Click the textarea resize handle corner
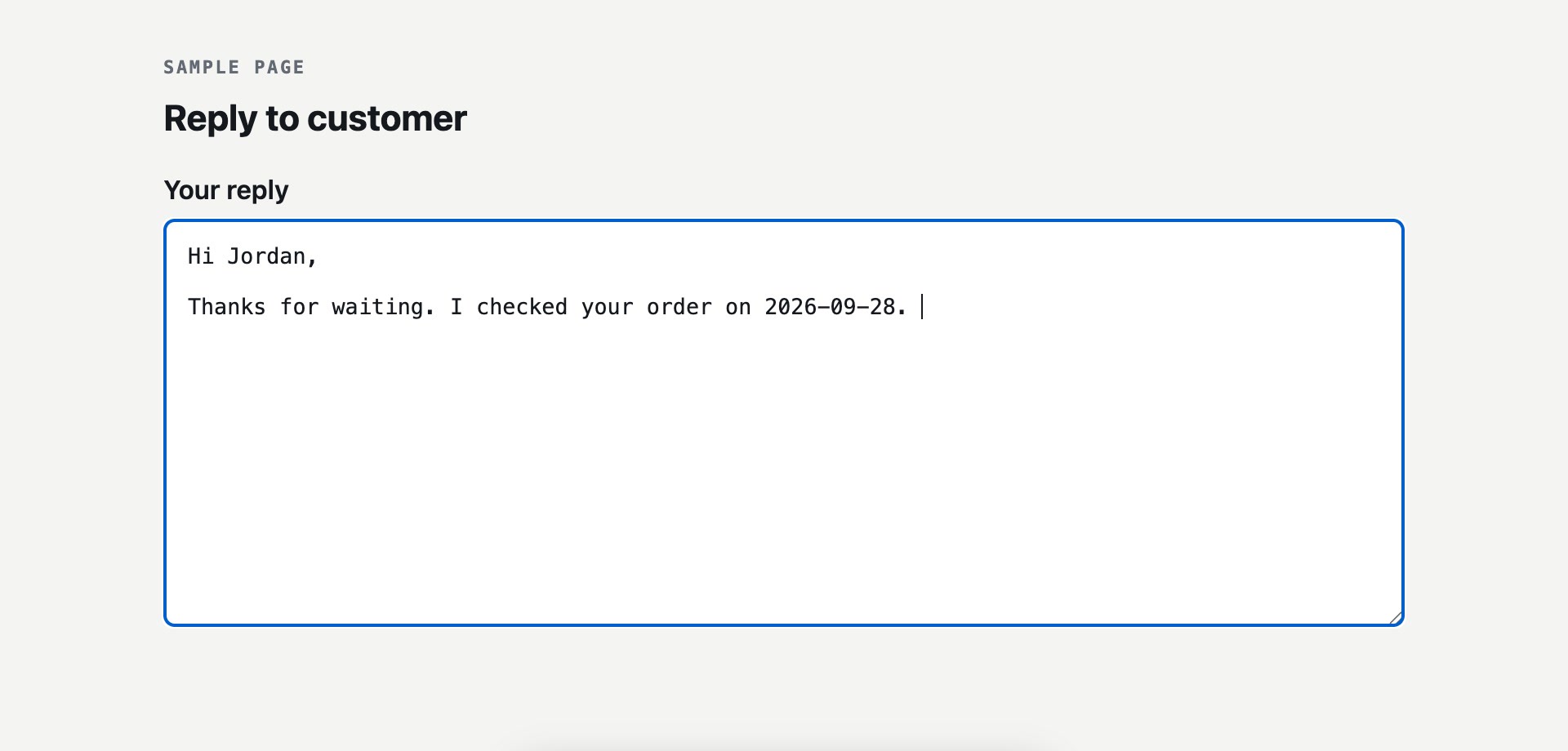Screen dimensions: 1568x751 pos(1396,618)
